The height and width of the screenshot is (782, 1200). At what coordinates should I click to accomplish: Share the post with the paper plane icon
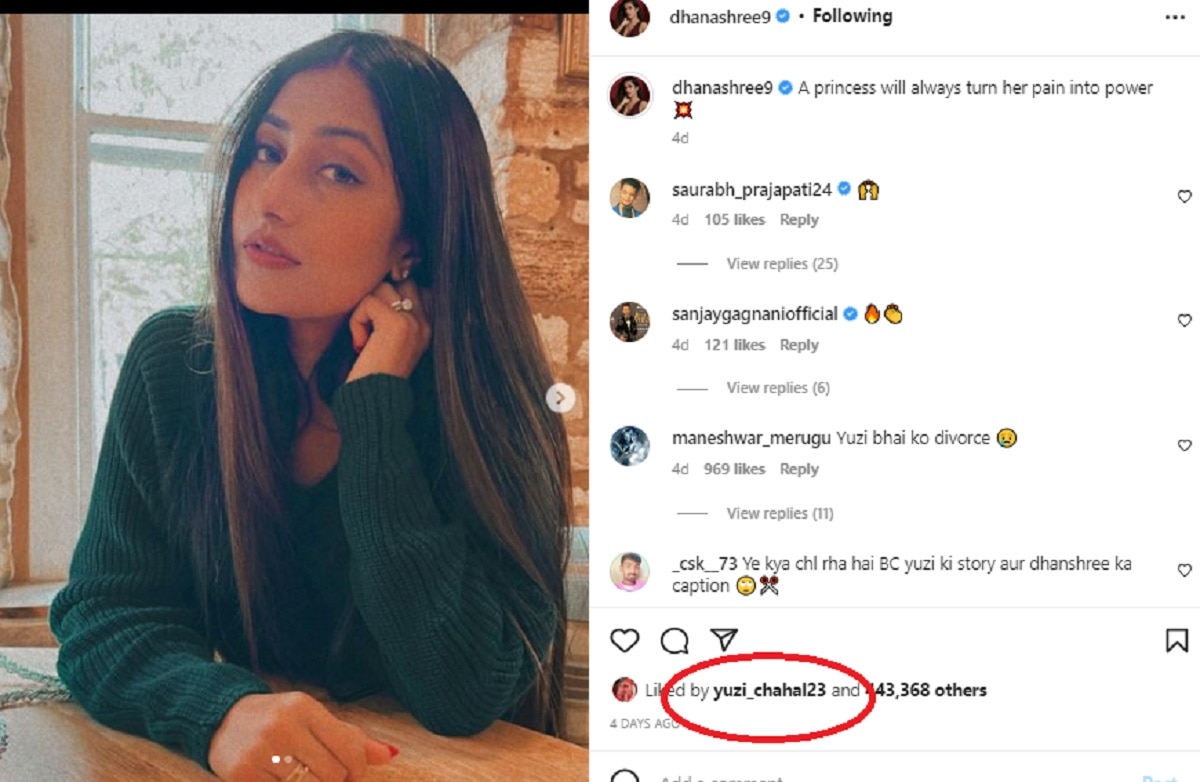click(x=724, y=640)
